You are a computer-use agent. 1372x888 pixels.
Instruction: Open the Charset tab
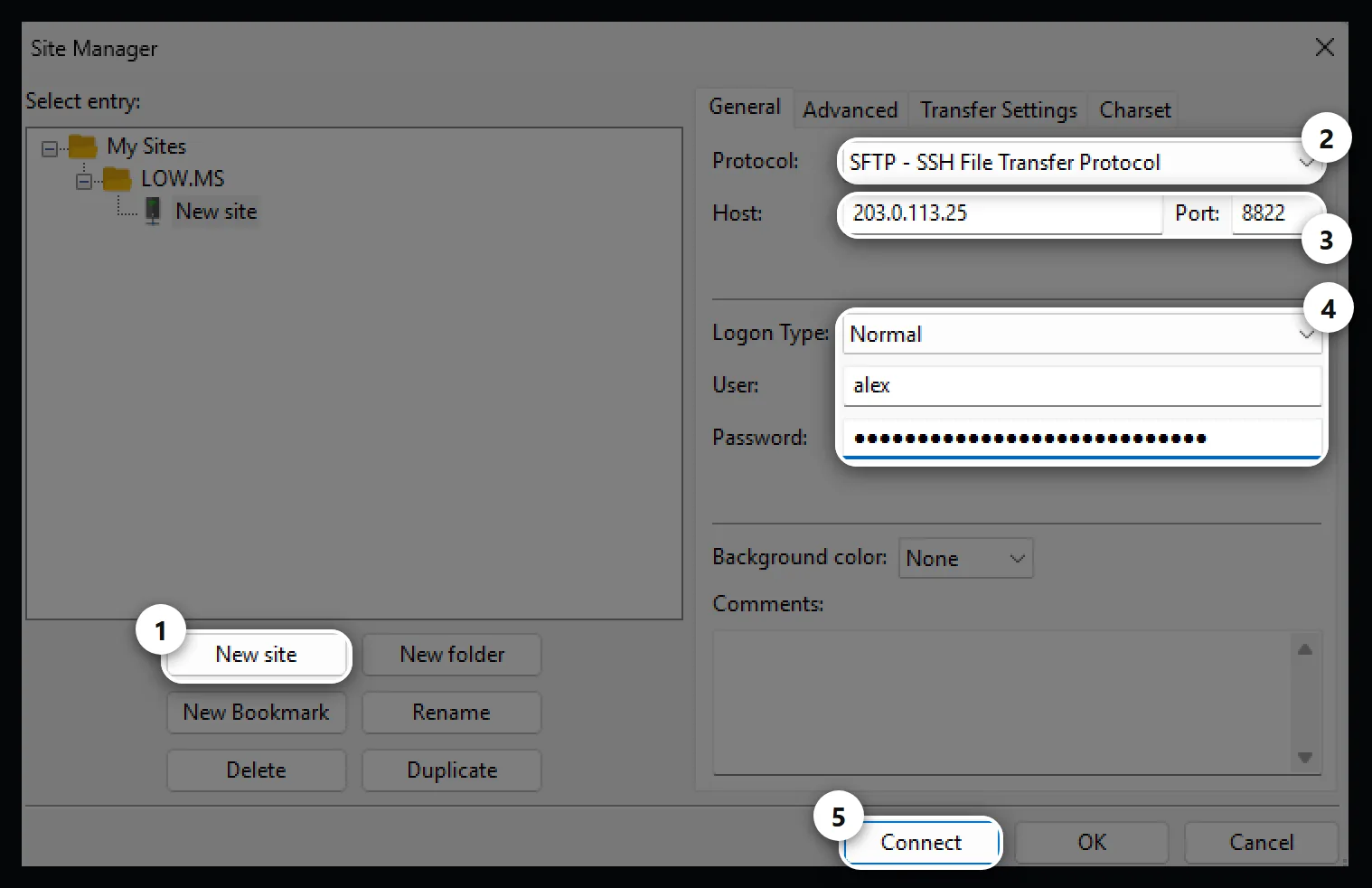tap(1135, 109)
